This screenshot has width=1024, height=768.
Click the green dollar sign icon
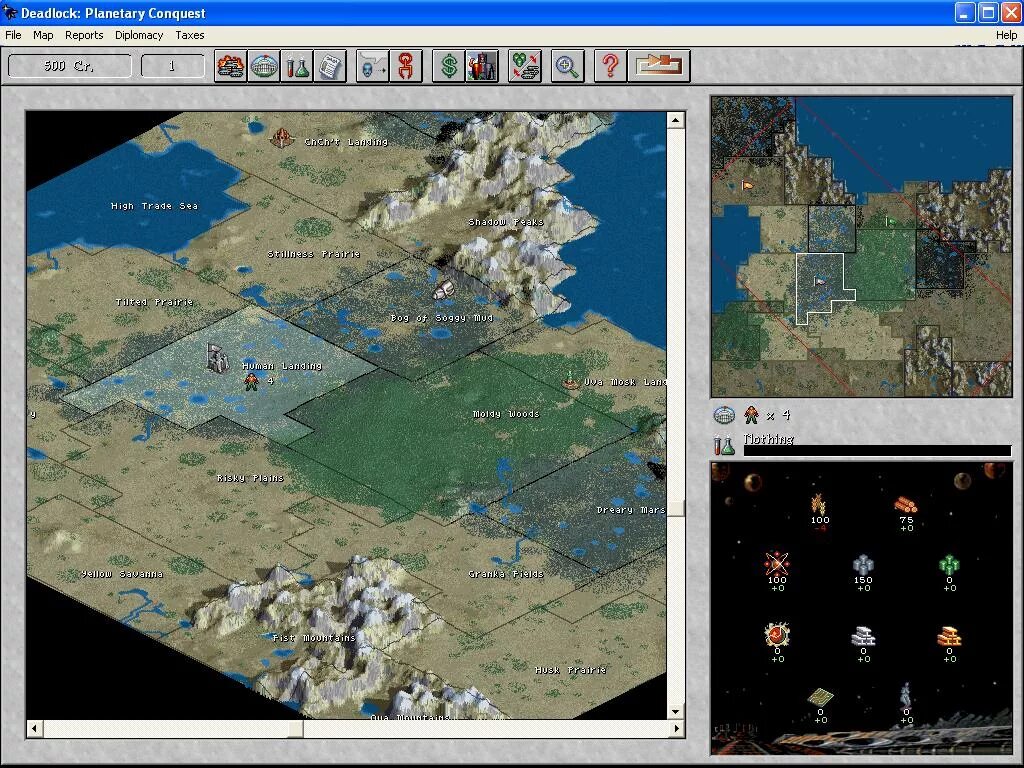(x=449, y=66)
